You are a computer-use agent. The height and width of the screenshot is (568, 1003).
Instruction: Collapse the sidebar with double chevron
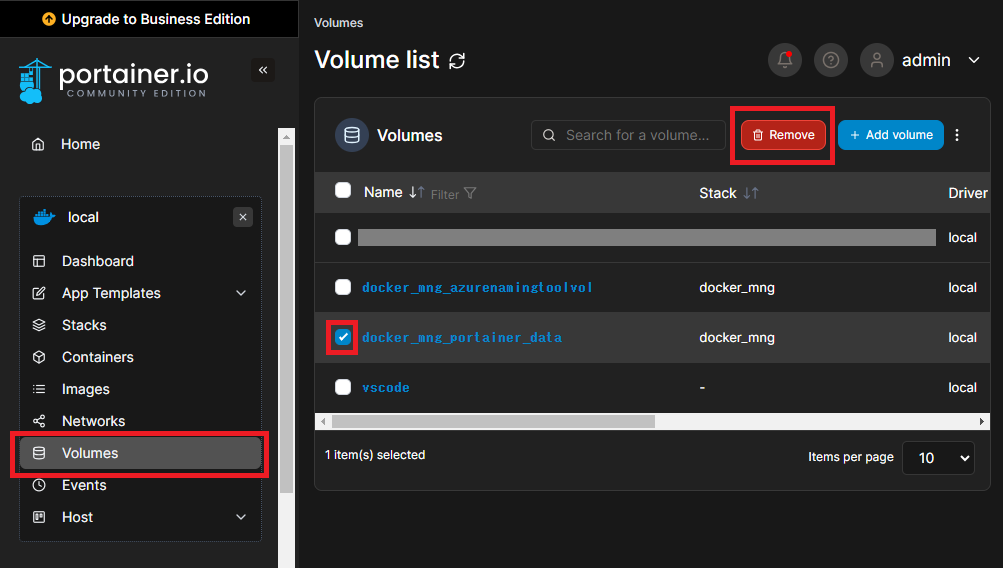pyautogui.click(x=263, y=70)
